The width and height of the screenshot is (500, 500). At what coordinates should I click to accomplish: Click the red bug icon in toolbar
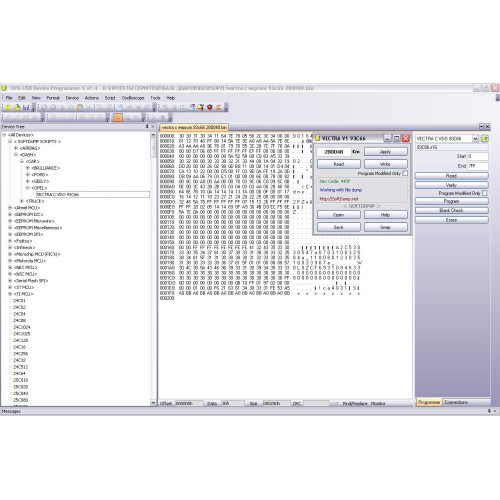click(210, 107)
